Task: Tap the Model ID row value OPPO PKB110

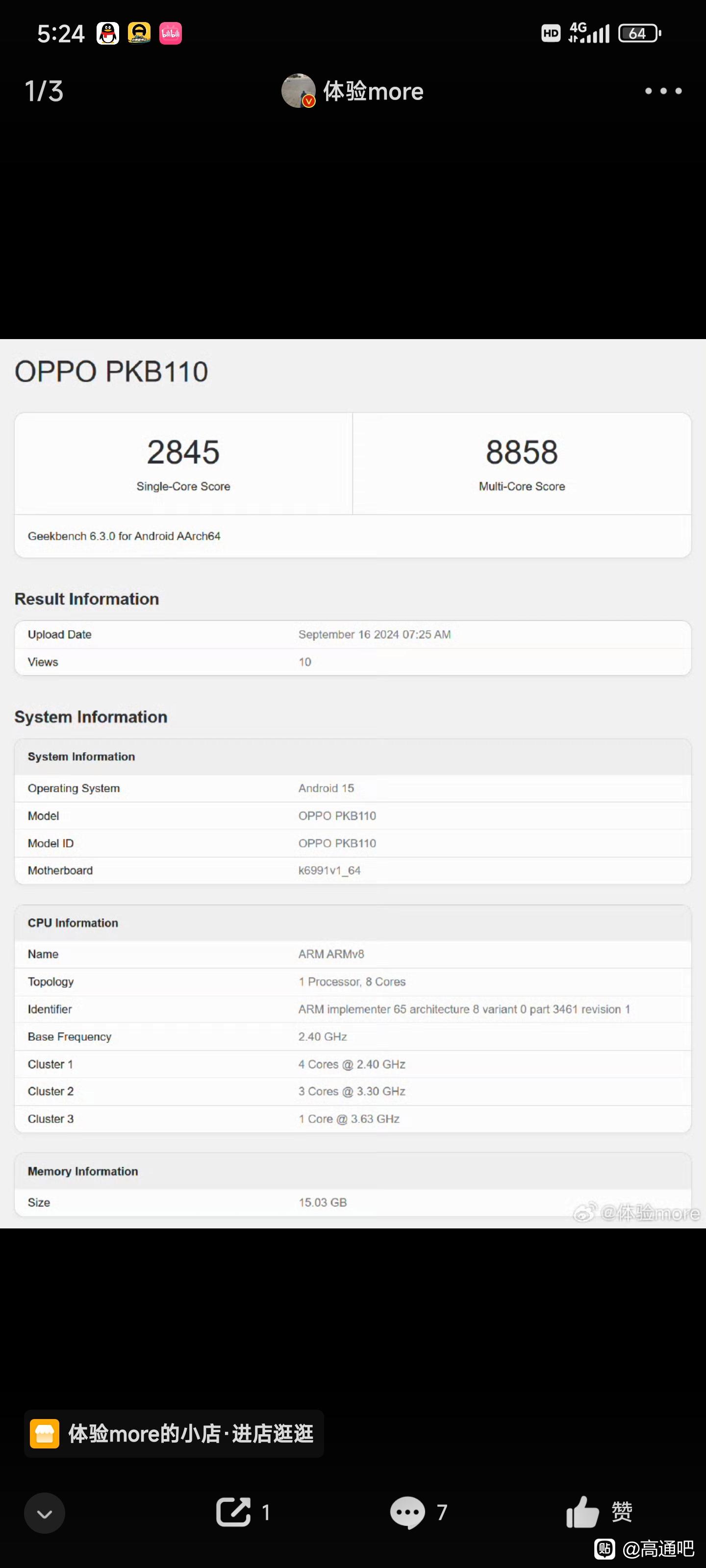Action: [x=337, y=843]
